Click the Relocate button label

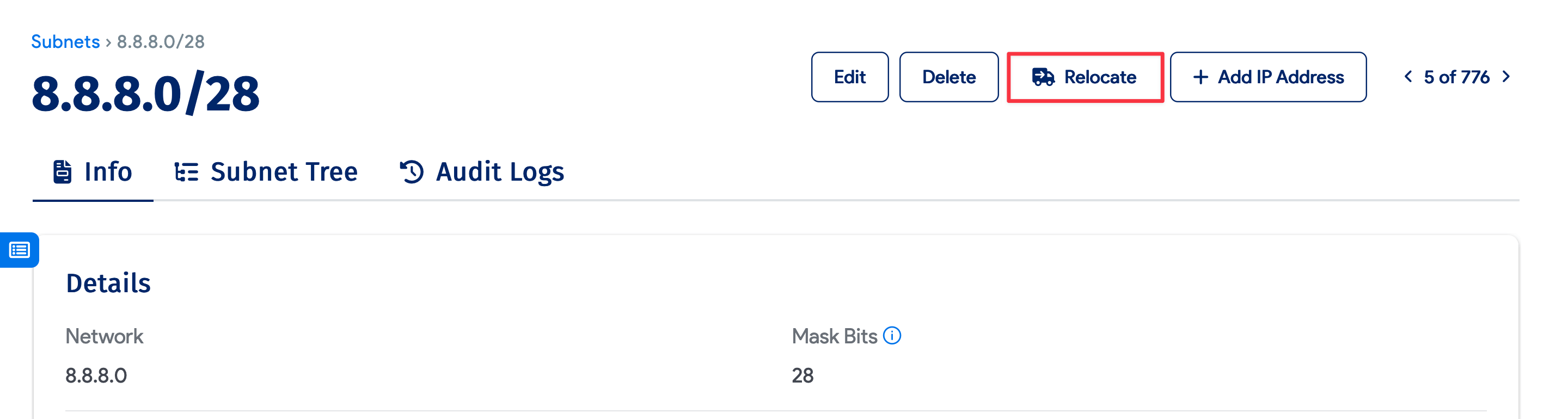1099,77
